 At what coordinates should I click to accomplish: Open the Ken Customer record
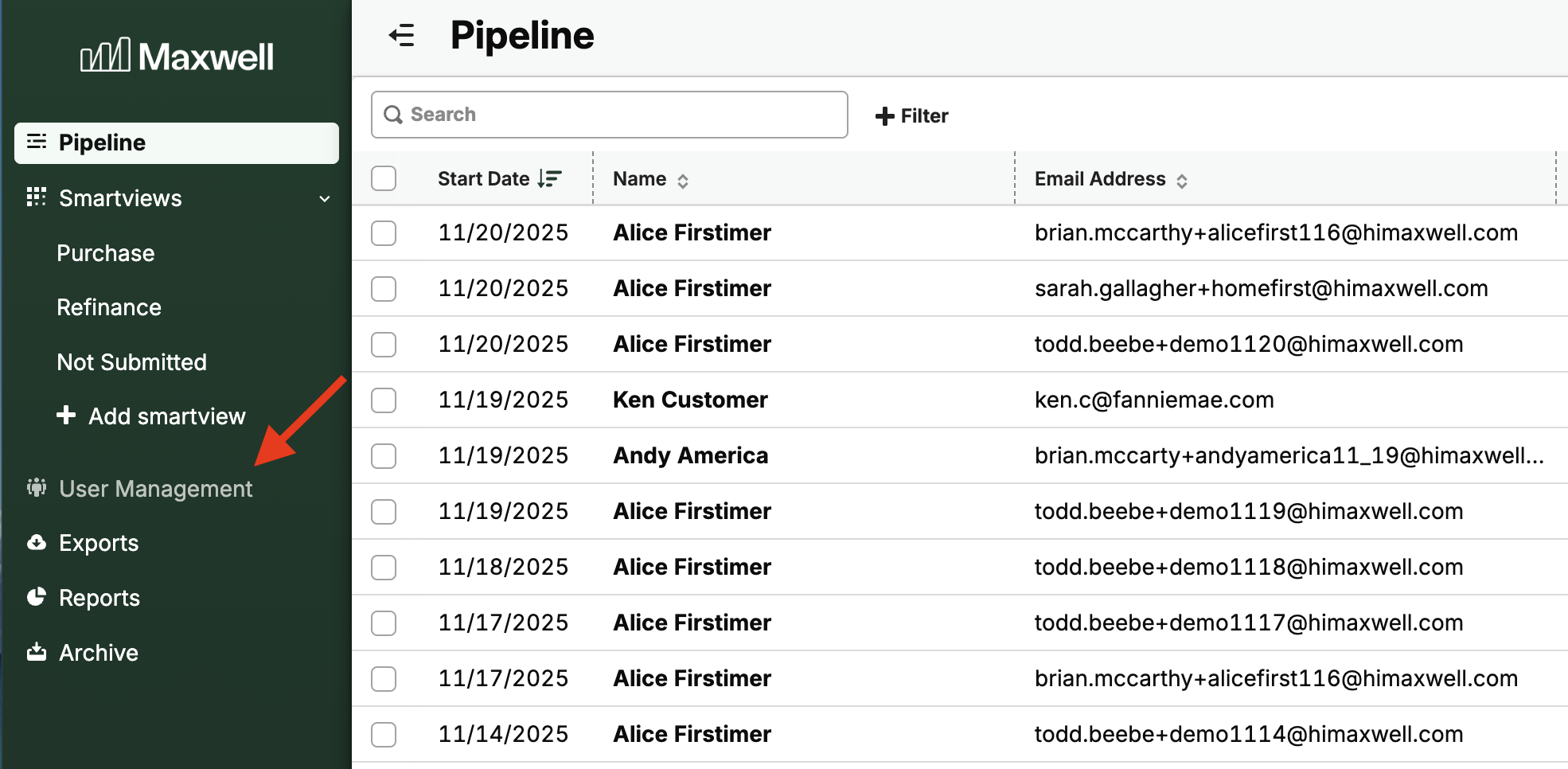pos(690,400)
